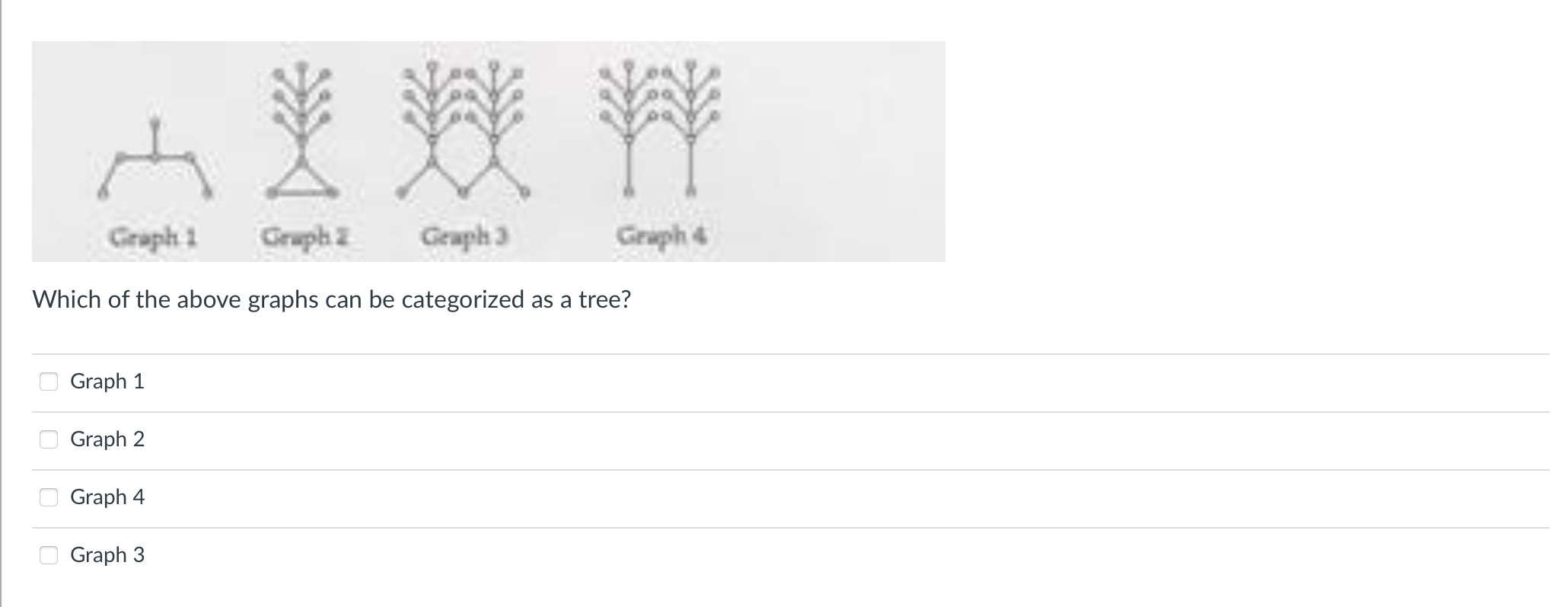Click the Graph 1 caption text
1568x607 pixels.
click(x=155, y=237)
